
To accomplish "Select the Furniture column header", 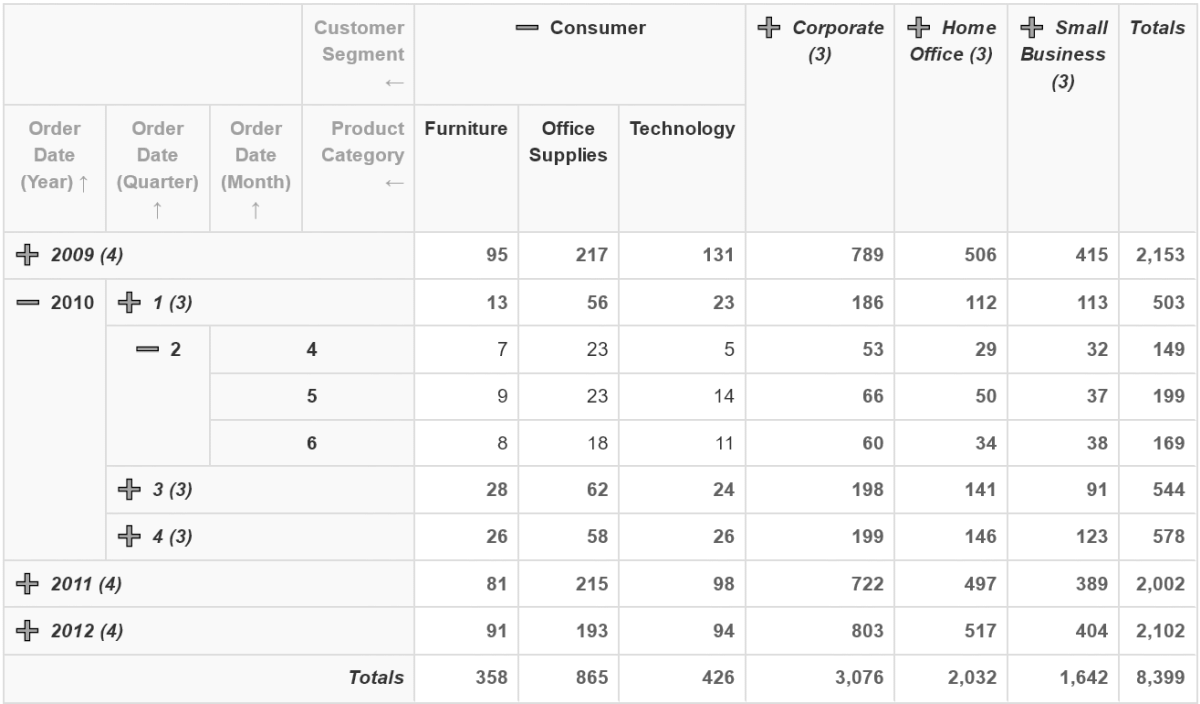I will click(466, 129).
